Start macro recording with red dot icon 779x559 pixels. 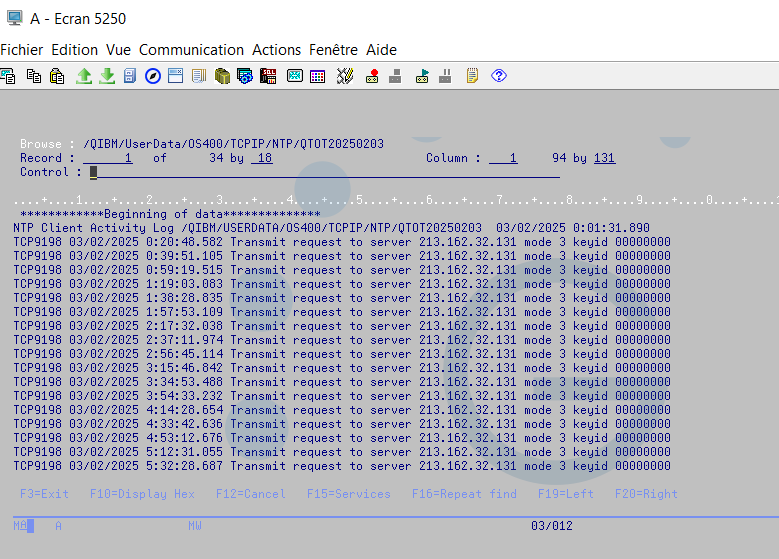click(x=372, y=76)
